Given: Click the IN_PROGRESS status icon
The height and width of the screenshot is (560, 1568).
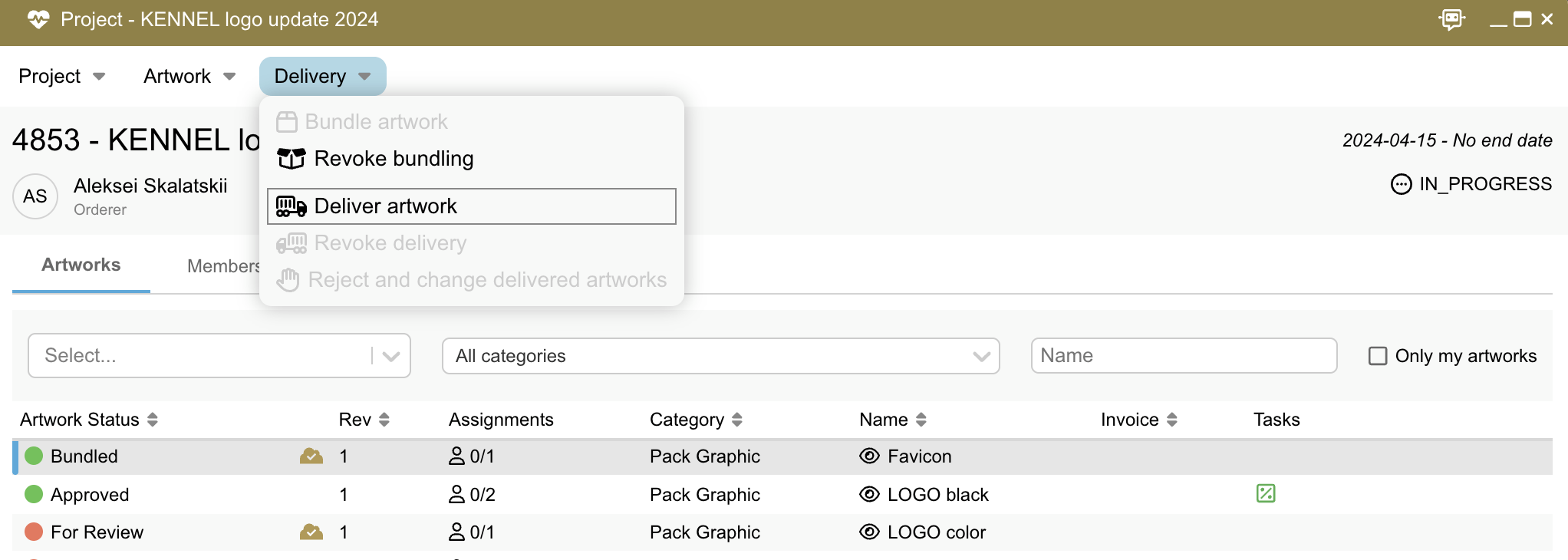Looking at the screenshot, I should tap(1401, 185).
